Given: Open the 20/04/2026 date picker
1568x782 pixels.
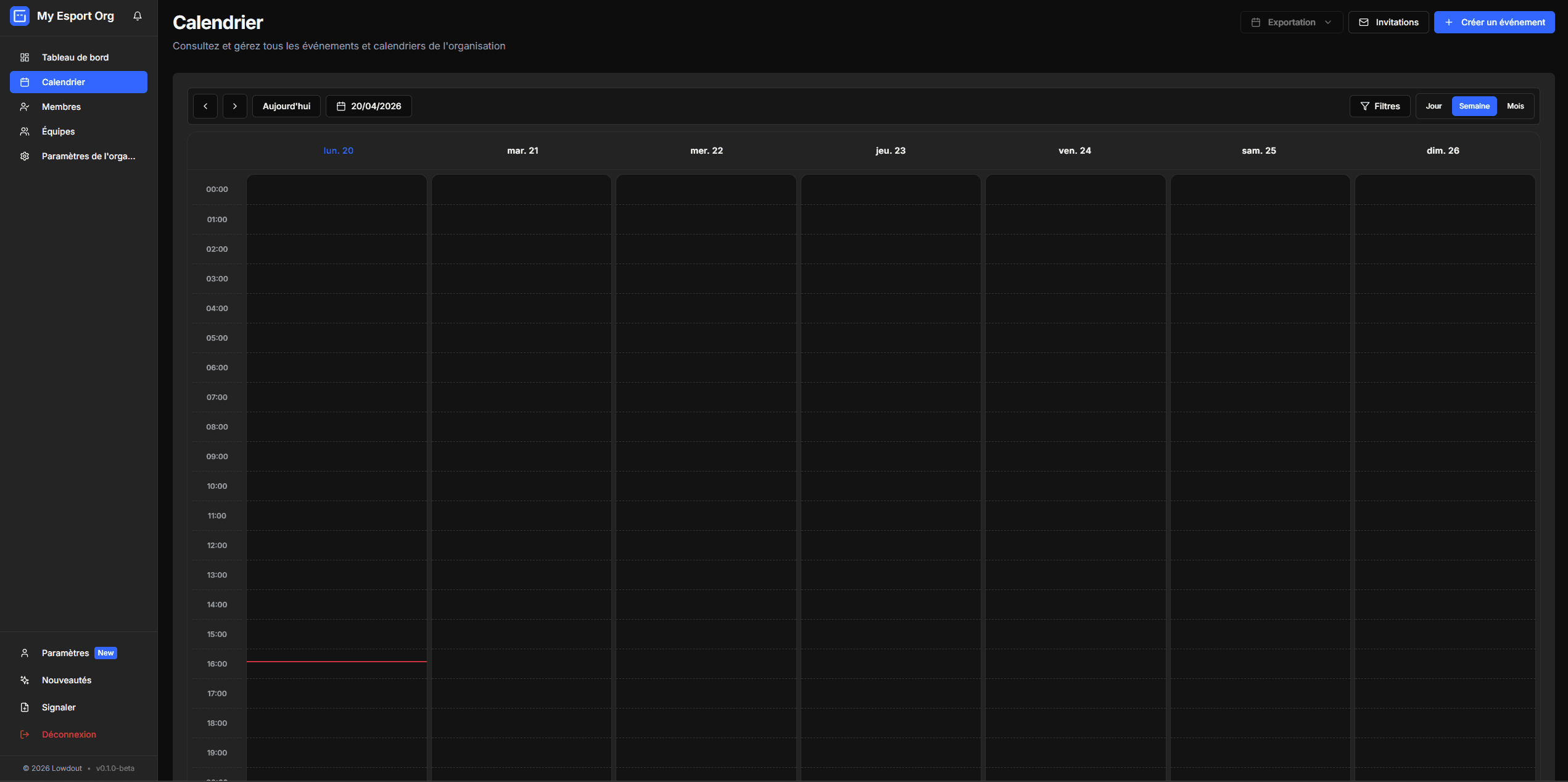Looking at the screenshot, I should coord(369,106).
